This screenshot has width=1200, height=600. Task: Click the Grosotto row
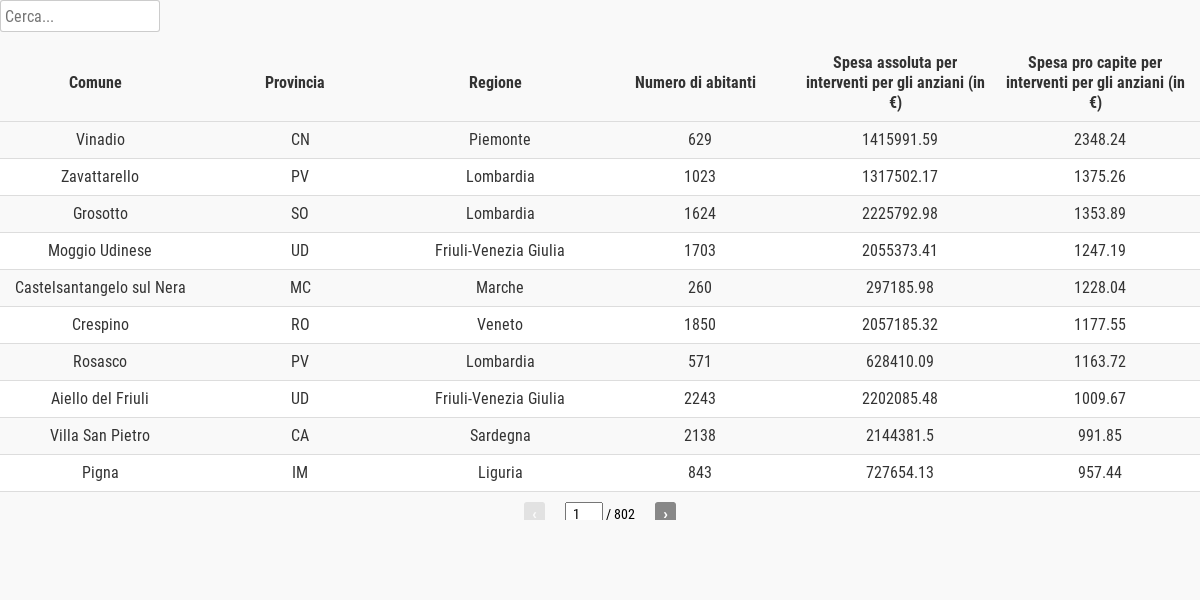coord(600,214)
